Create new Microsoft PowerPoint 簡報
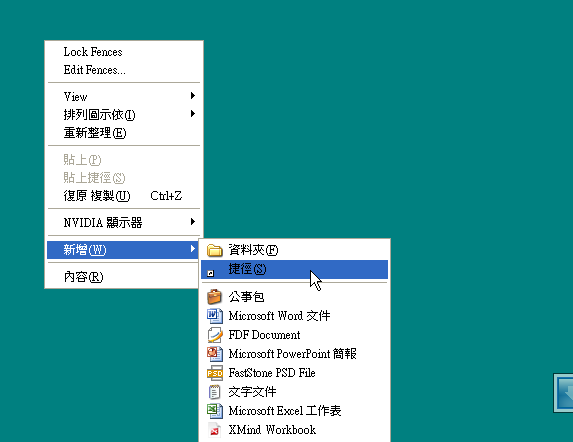 click(294, 354)
